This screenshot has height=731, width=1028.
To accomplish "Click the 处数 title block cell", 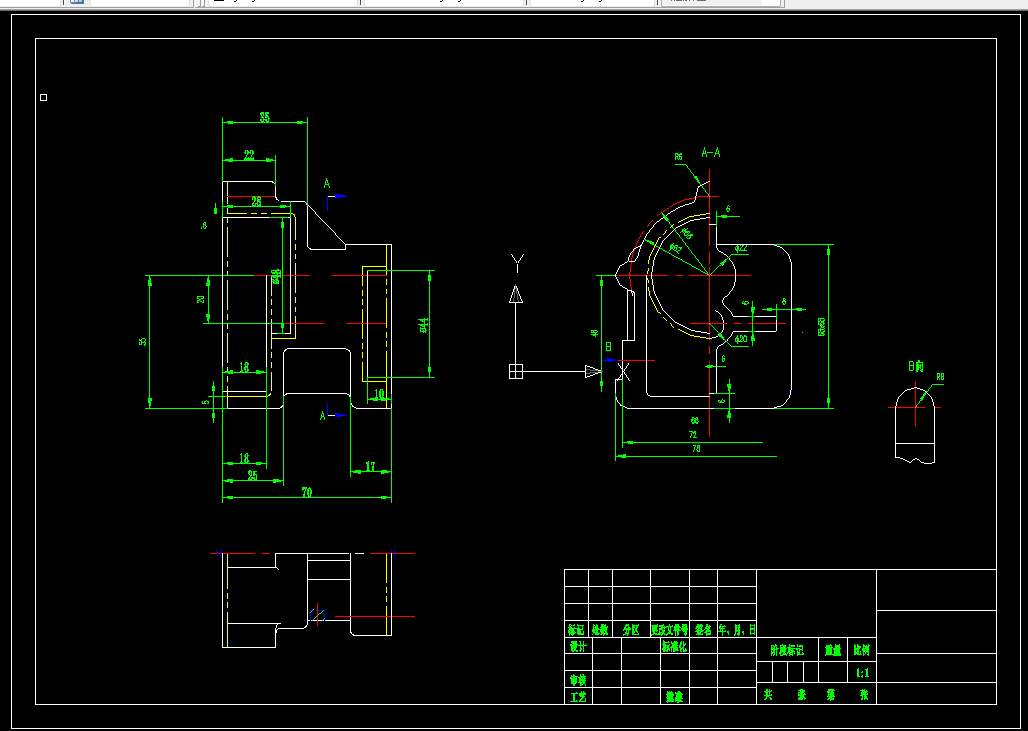I will 600,630.
